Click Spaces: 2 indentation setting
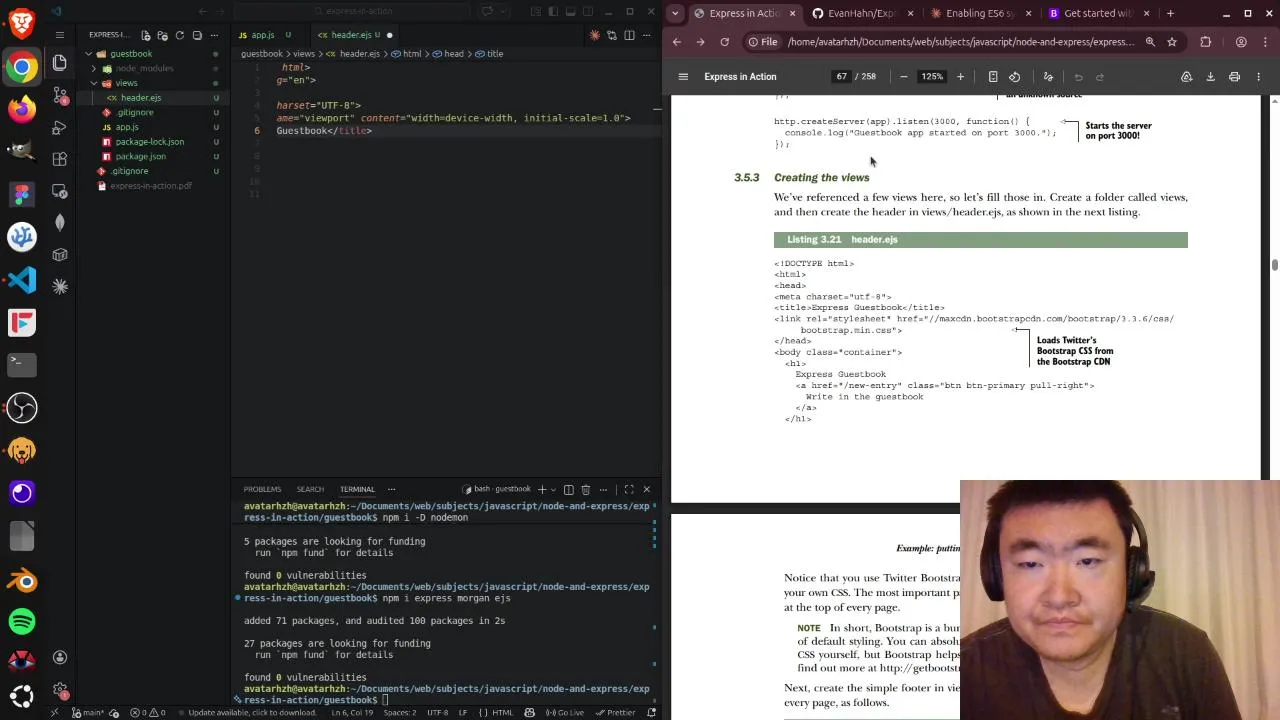The width and height of the screenshot is (1280, 720). click(399, 712)
